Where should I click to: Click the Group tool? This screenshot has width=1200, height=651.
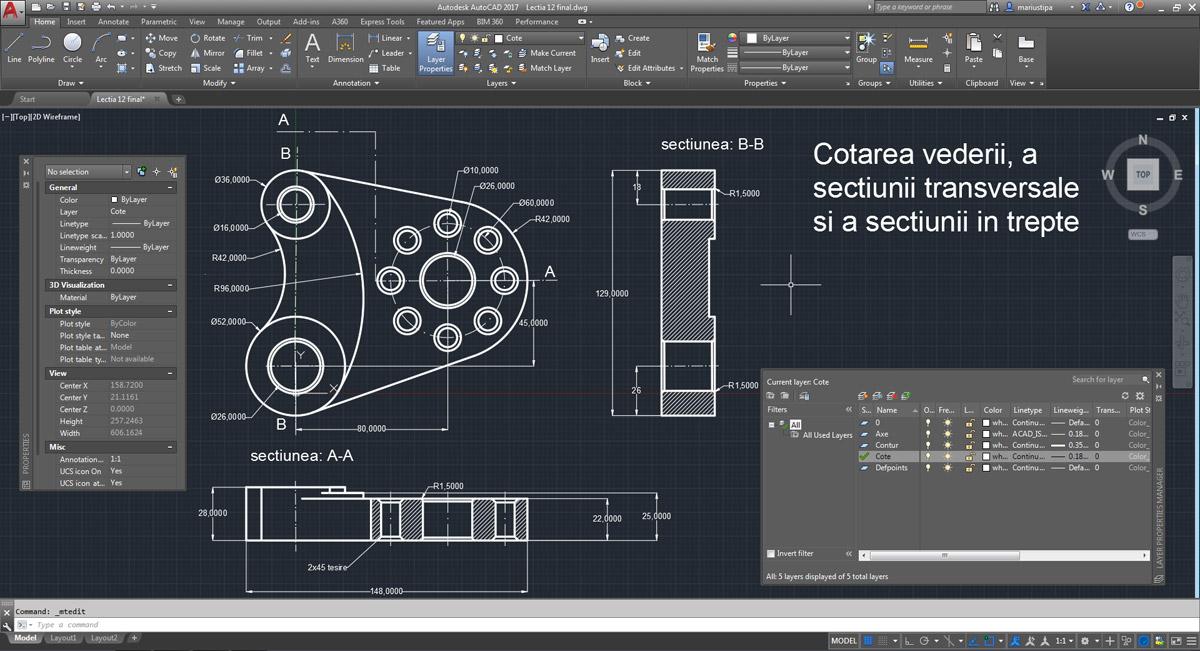coord(866,48)
